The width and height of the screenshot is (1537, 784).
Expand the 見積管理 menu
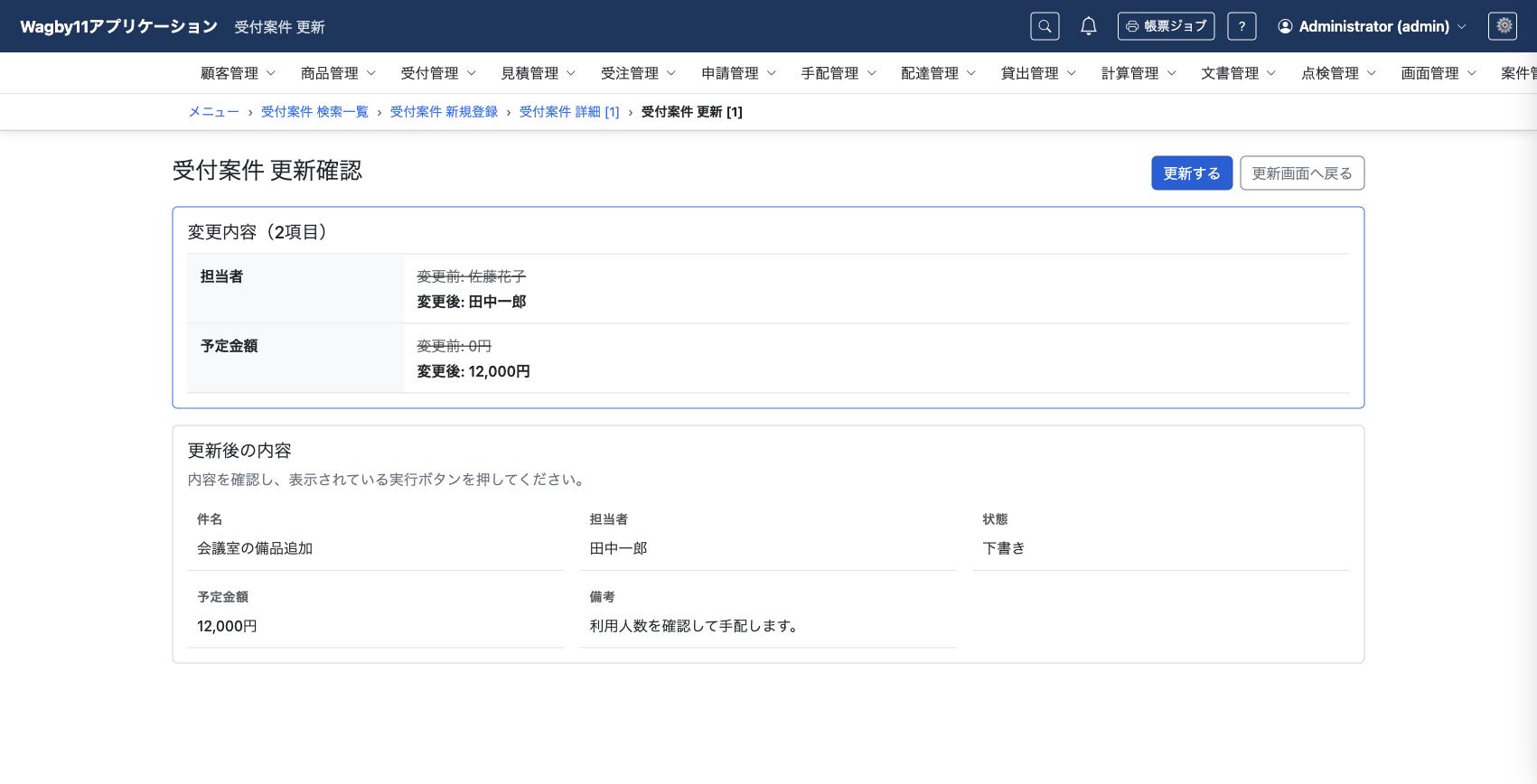pos(539,73)
